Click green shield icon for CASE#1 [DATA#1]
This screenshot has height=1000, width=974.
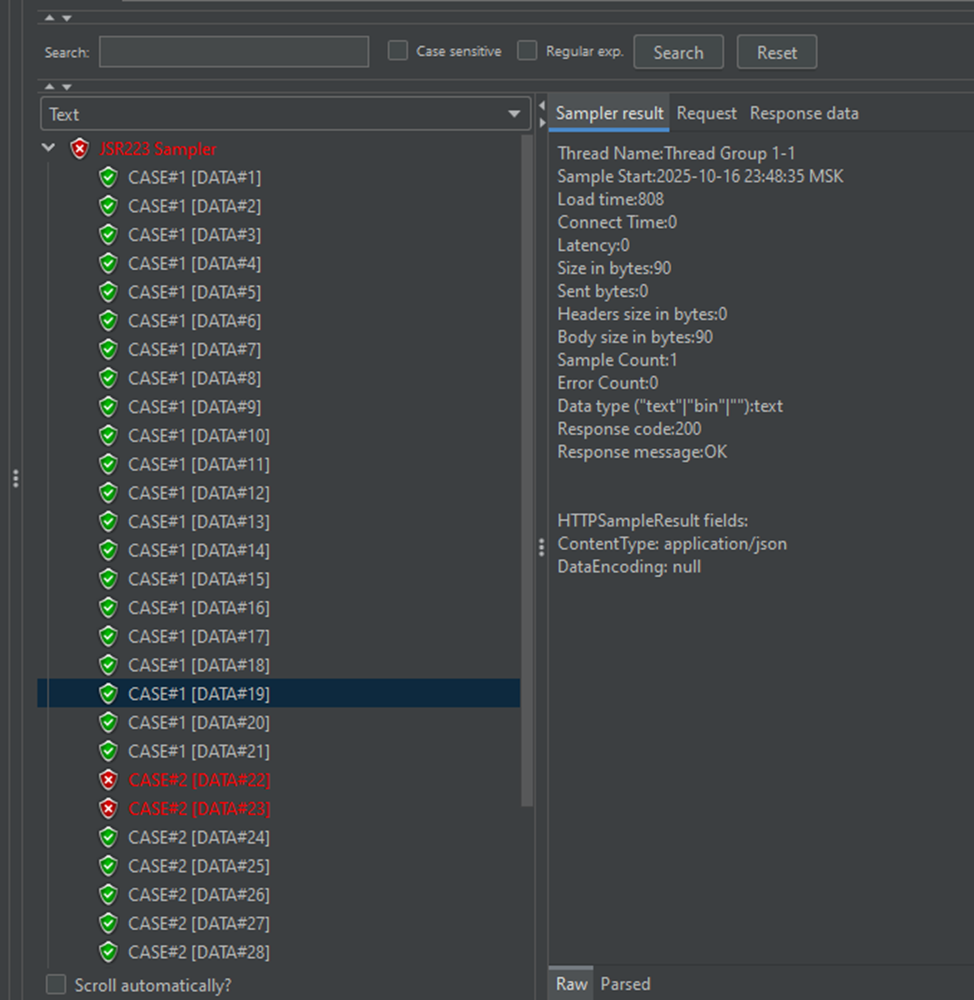point(108,178)
